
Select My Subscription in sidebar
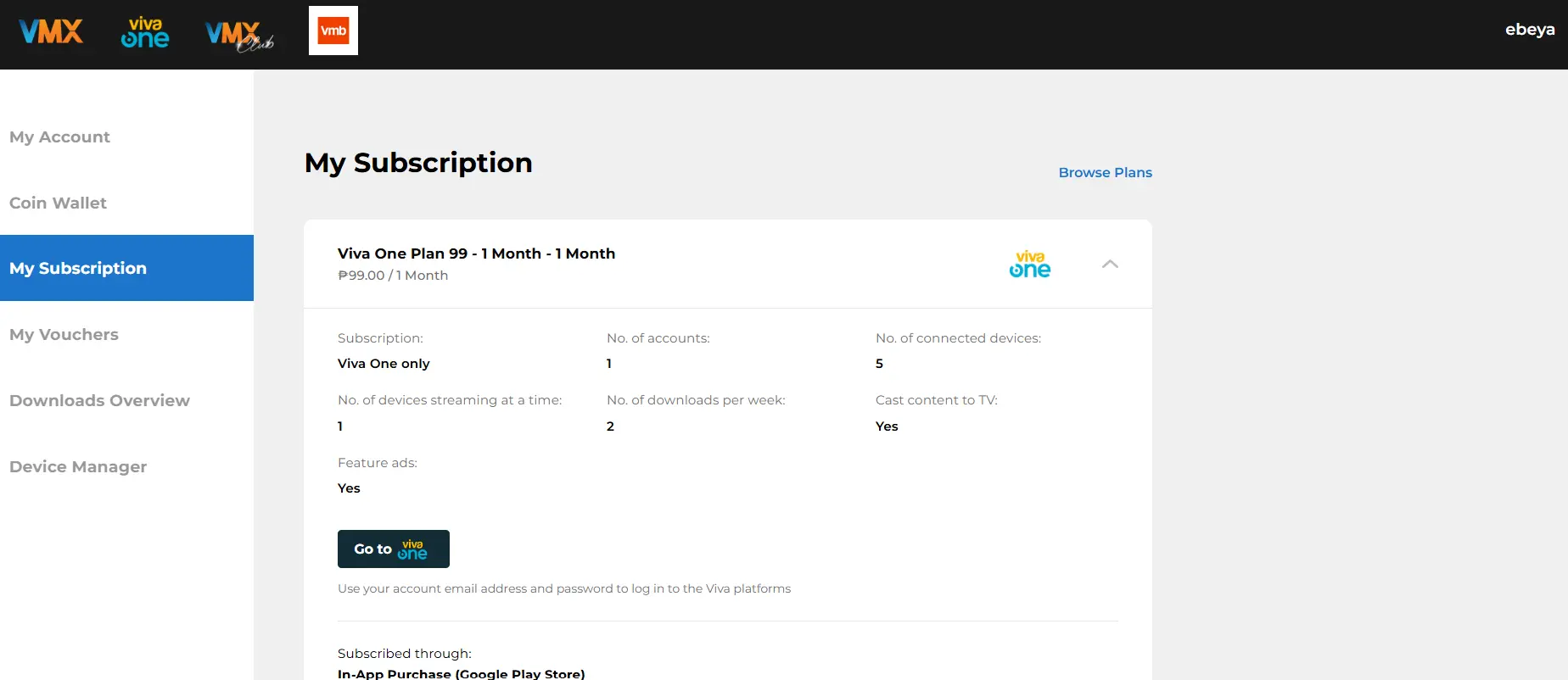pos(126,268)
